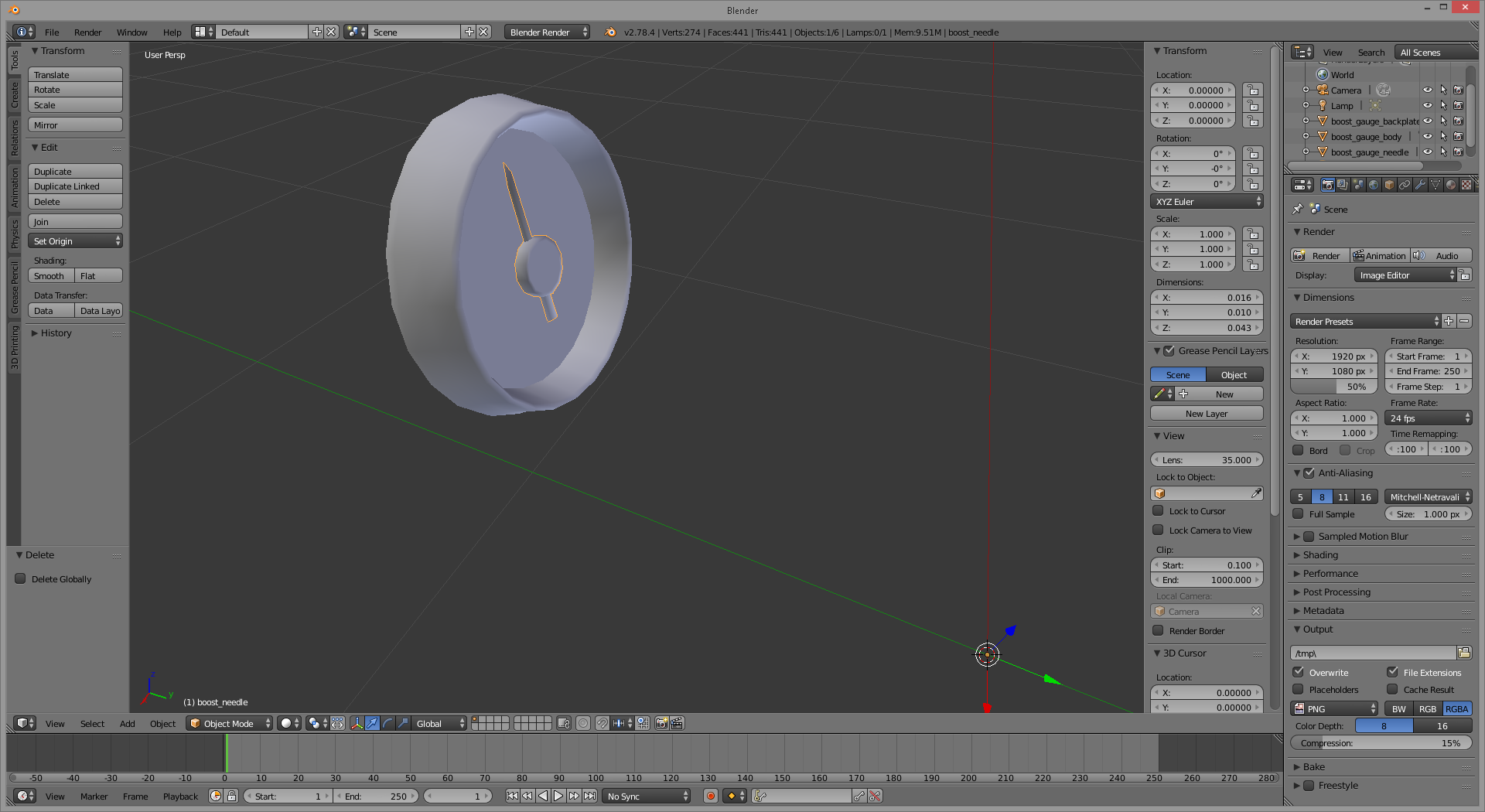Viewport: 1485px width, 812px height.
Task: Jump to last frame in timeline
Action: [x=589, y=796]
